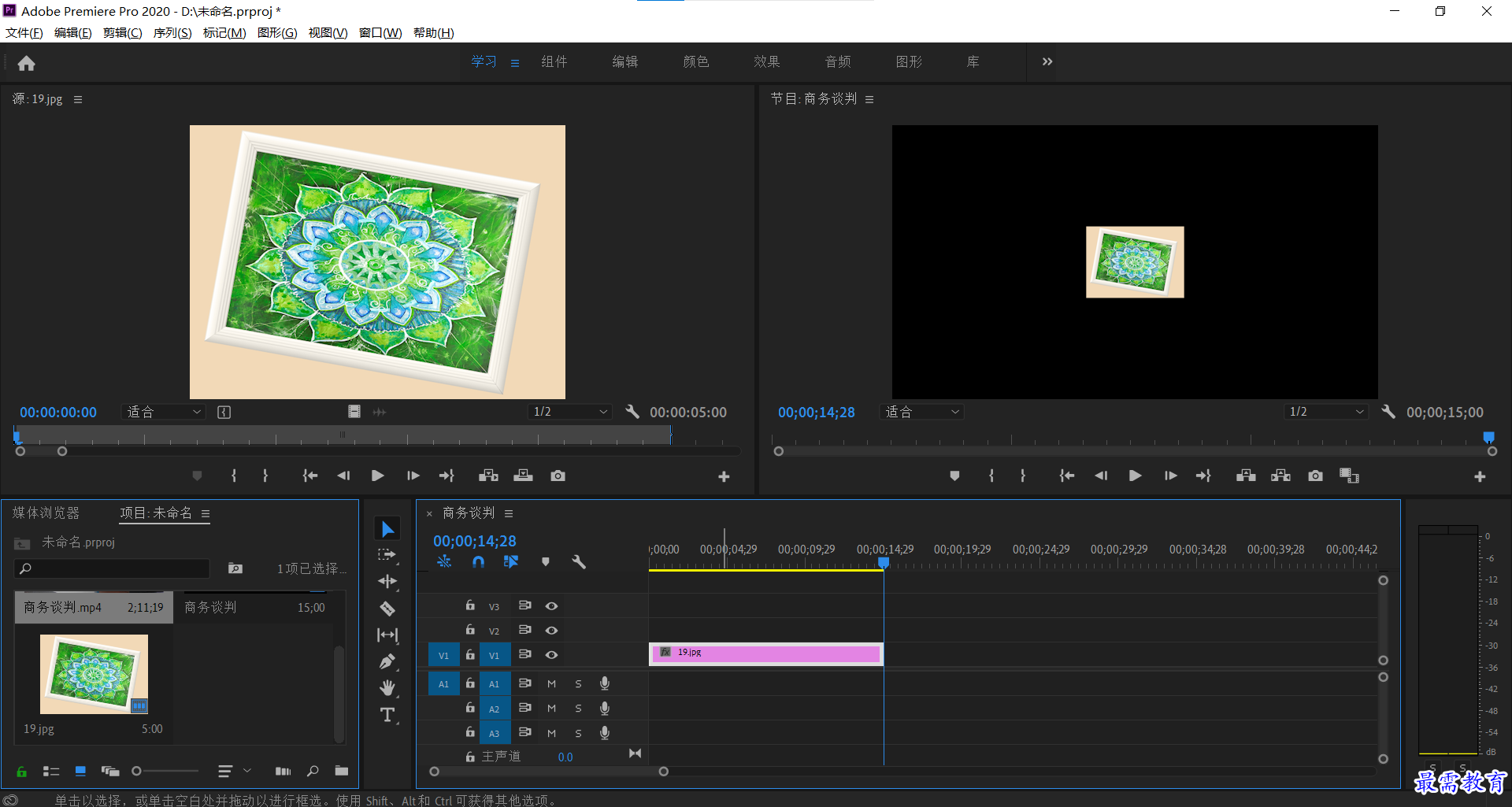Viewport: 1512px width, 807px height.
Task: Toggle V2 track output eye
Action: click(551, 631)
